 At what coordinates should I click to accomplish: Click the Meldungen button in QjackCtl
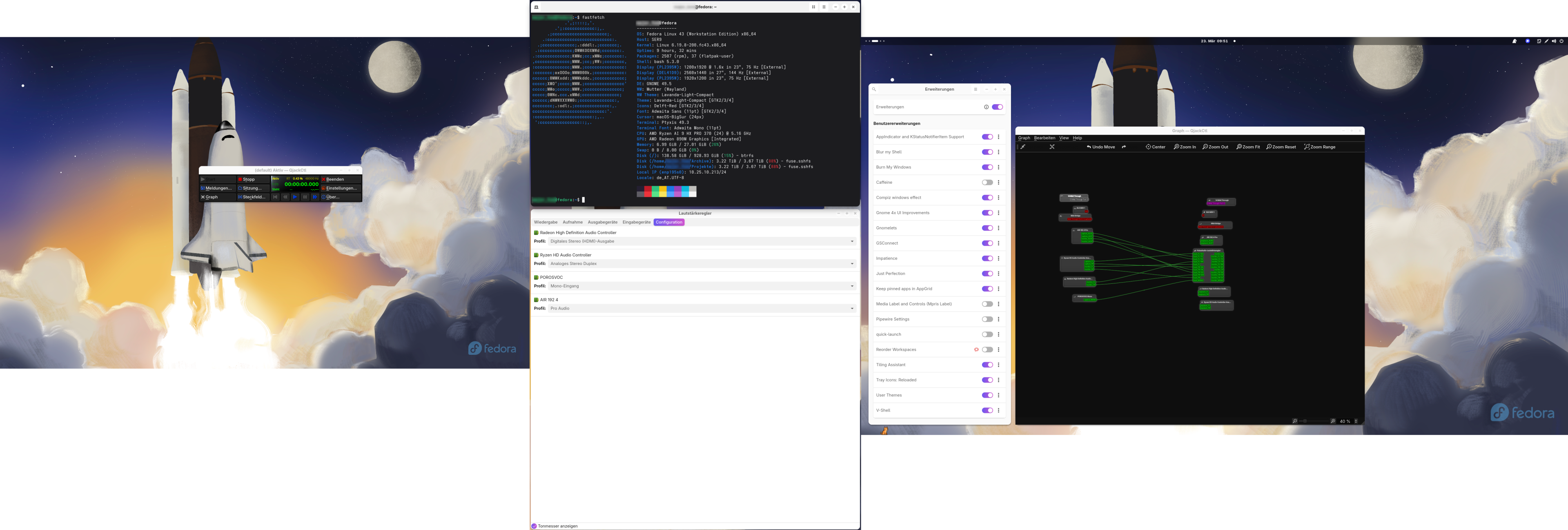pos(217,188)
